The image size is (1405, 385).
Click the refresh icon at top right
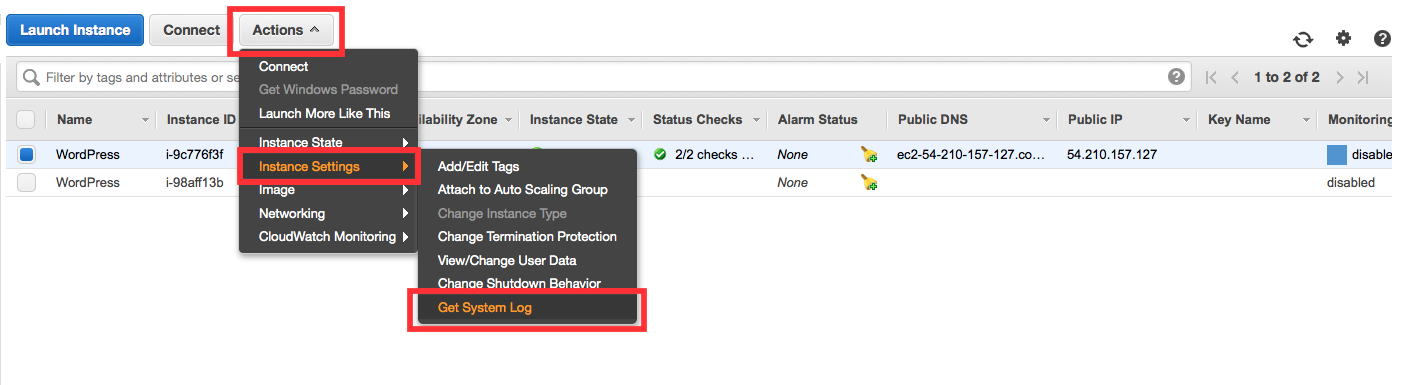point(1303,39)
